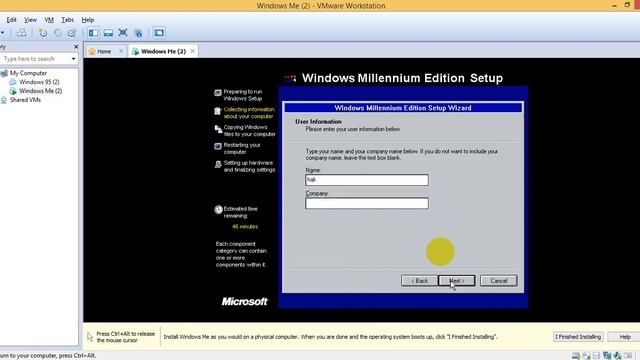Image resolution: width=640 pixels, height=360 pixels.
Task: Click the Send Ctrl+Alt+Del toolbar icon
Action: coord(21,33)
